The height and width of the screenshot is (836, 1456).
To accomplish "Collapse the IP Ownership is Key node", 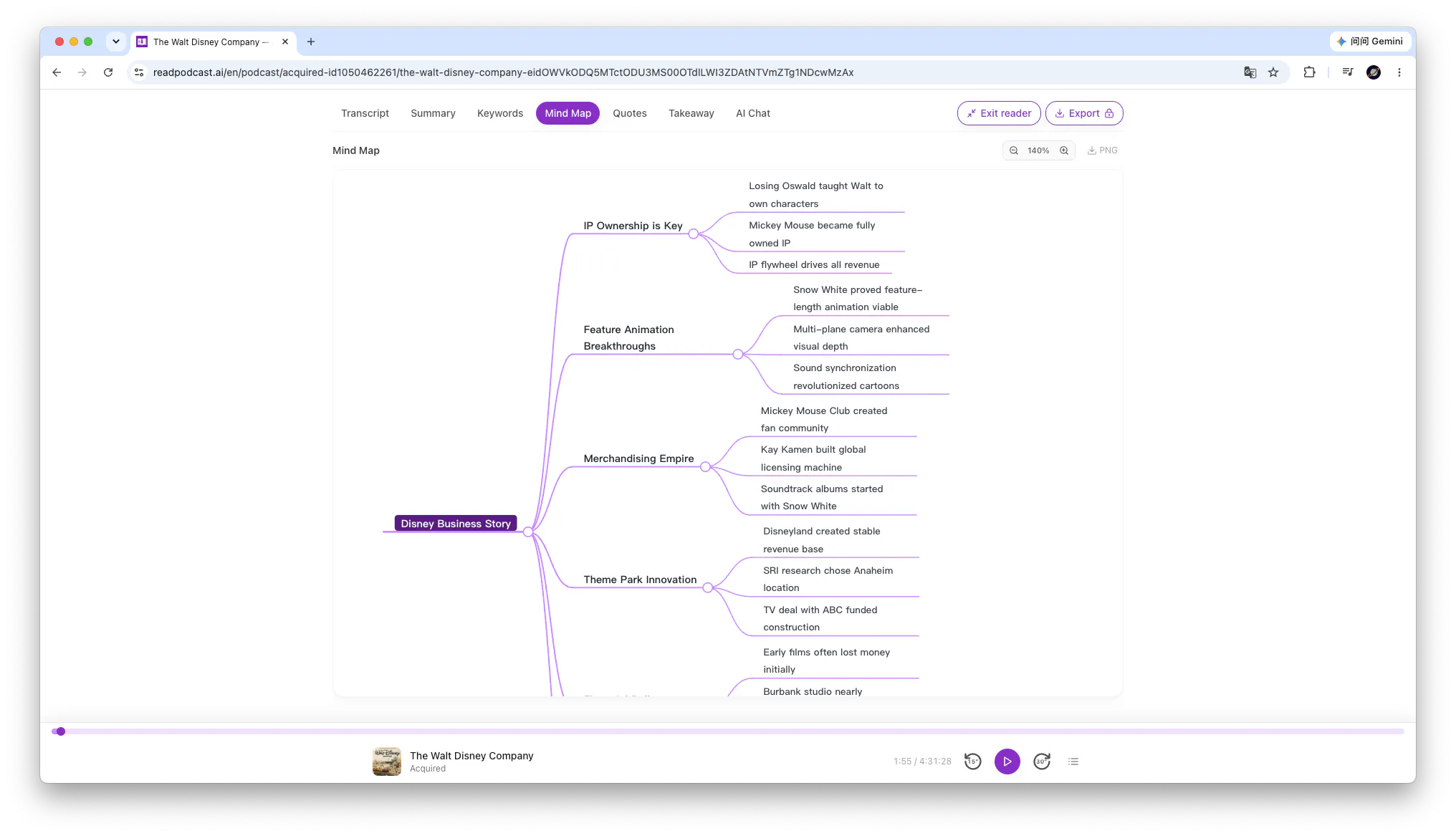I will point(693,234).
